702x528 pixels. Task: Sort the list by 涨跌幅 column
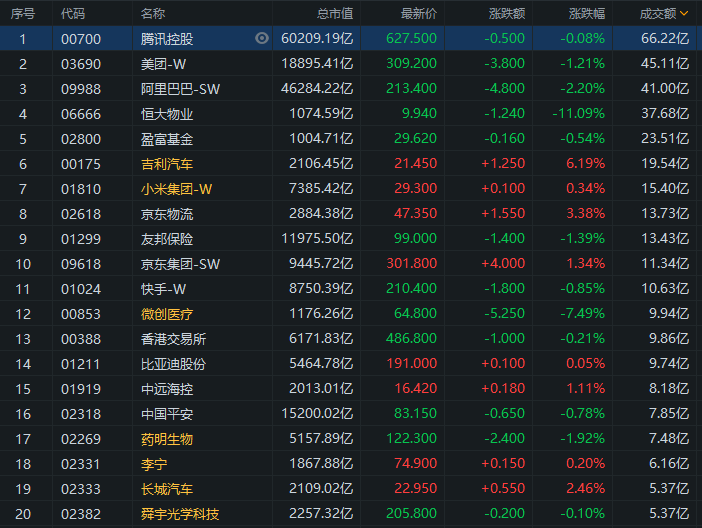587,14
